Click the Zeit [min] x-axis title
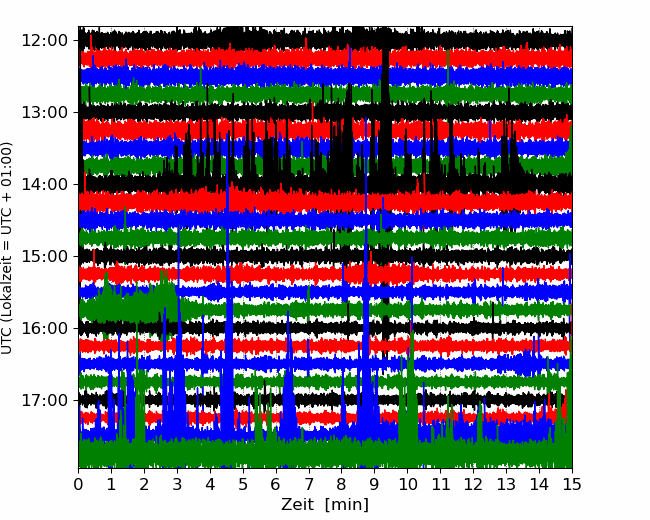Screen dimensions: 650x520 tap(325, 505)
